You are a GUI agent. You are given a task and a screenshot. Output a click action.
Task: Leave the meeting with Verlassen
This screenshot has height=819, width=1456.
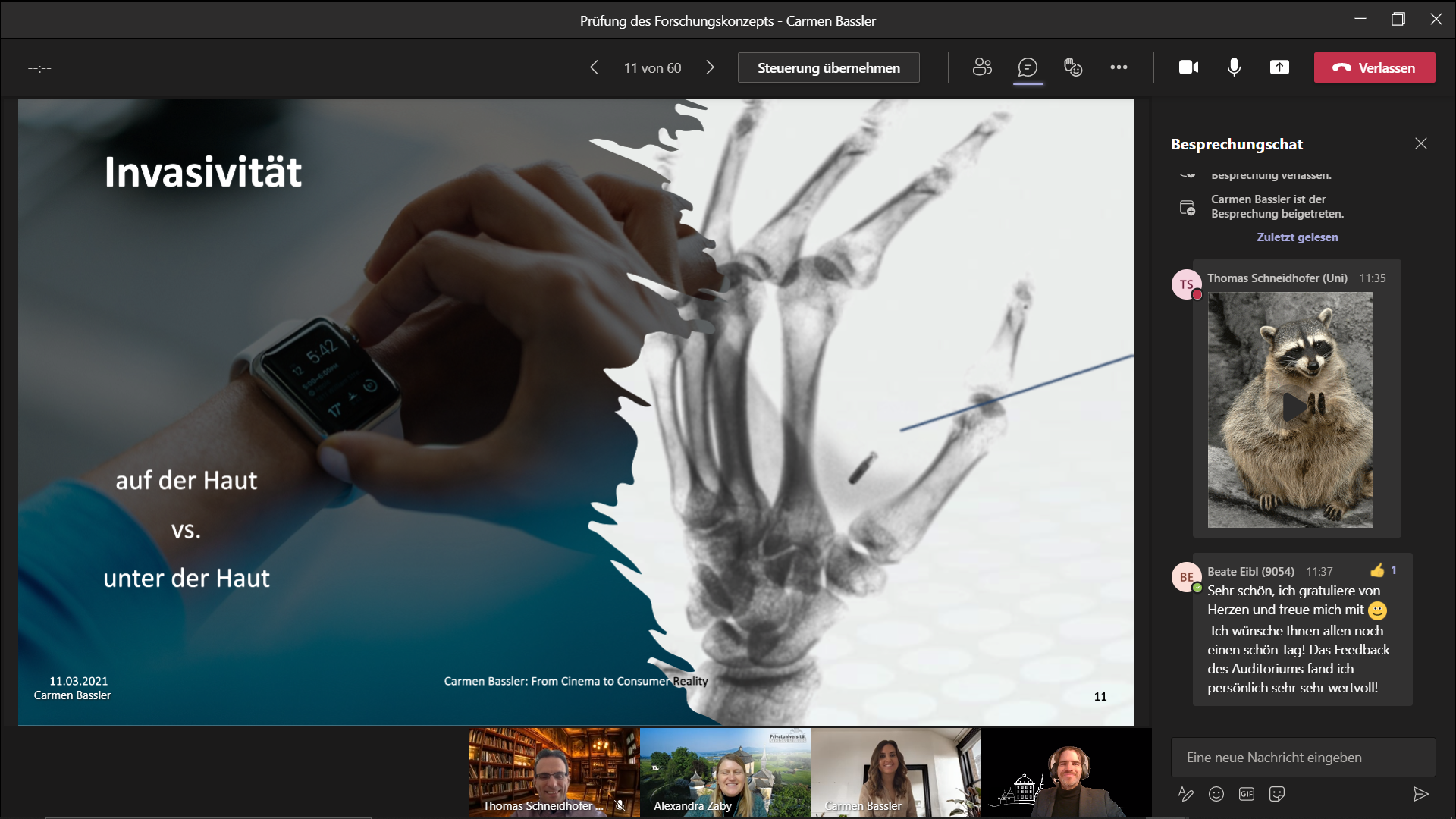[x=1374, y=67]
